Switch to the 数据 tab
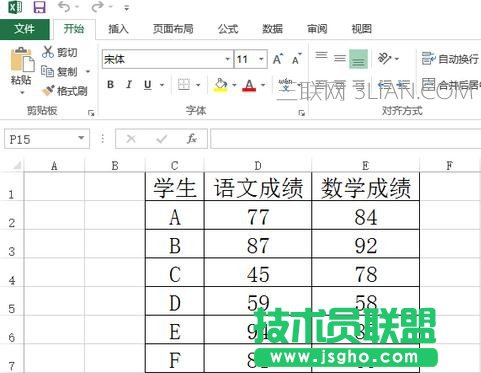Screen dimensions: 481x373 (x=272, y=29)
